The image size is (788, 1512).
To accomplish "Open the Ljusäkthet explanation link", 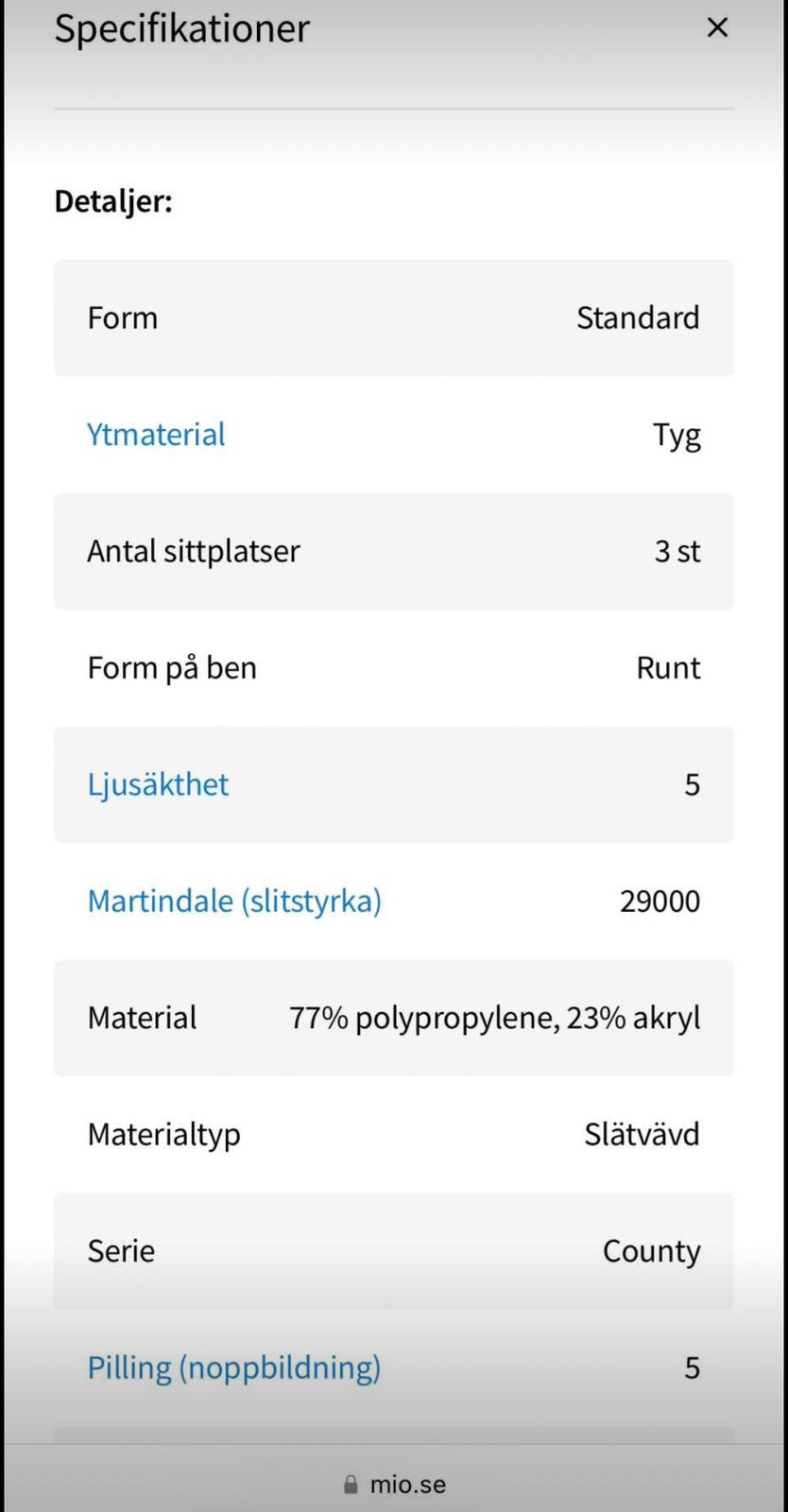I will click(x=158, y=784).
